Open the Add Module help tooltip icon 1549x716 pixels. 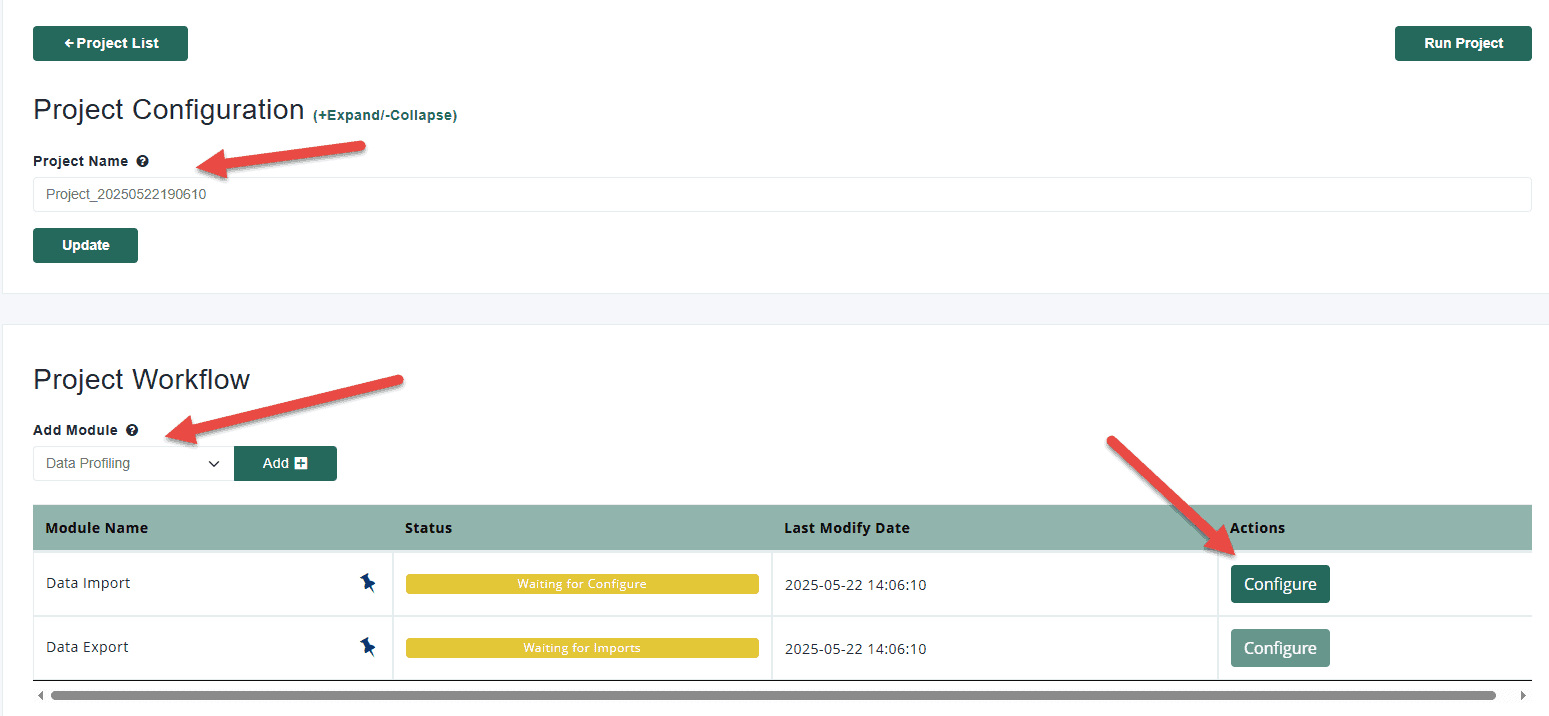click(x=132, y=430)
